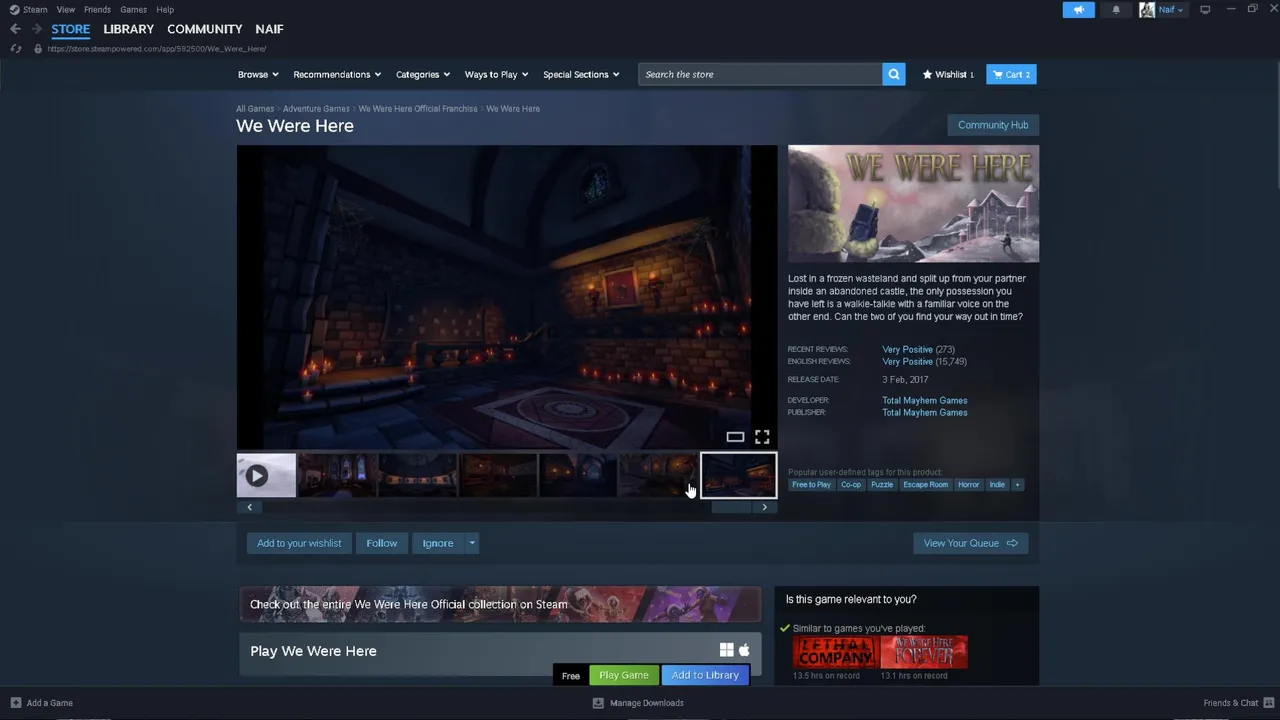
Task: Play the trailer thumbnail
Action: 266,476
